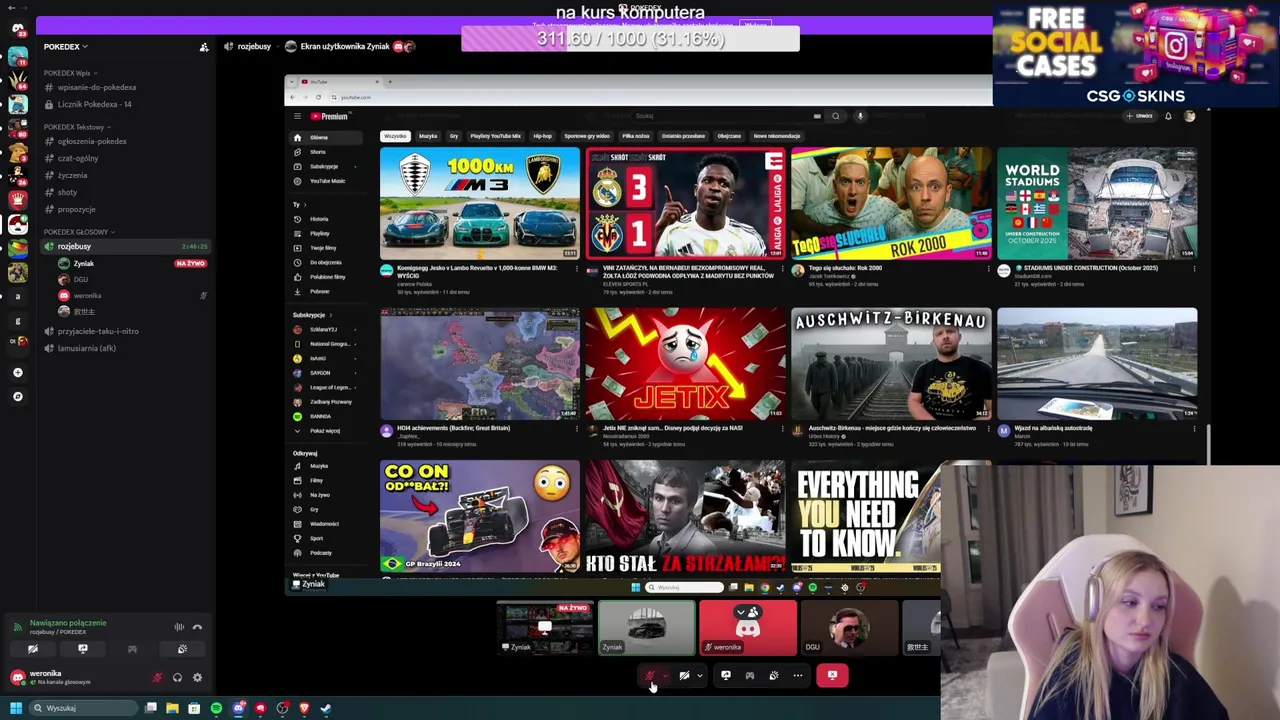Click share your screen icon in call bar

pyautogui.click(x=726, y=676)
